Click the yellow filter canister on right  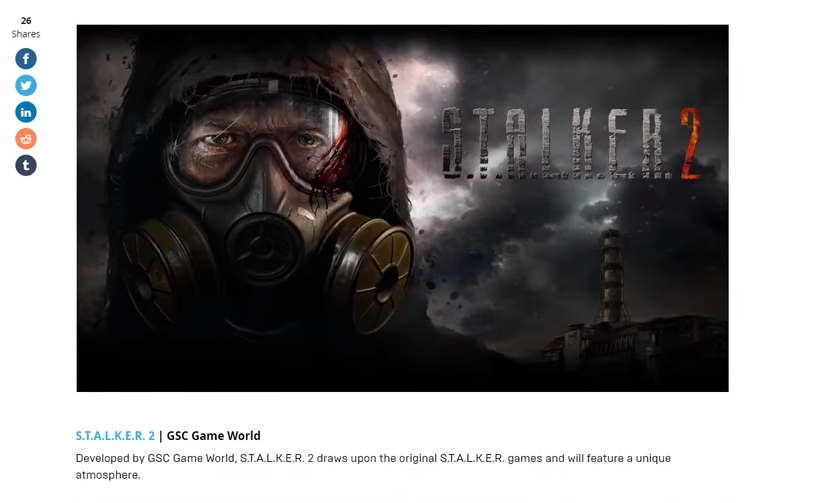371,273
